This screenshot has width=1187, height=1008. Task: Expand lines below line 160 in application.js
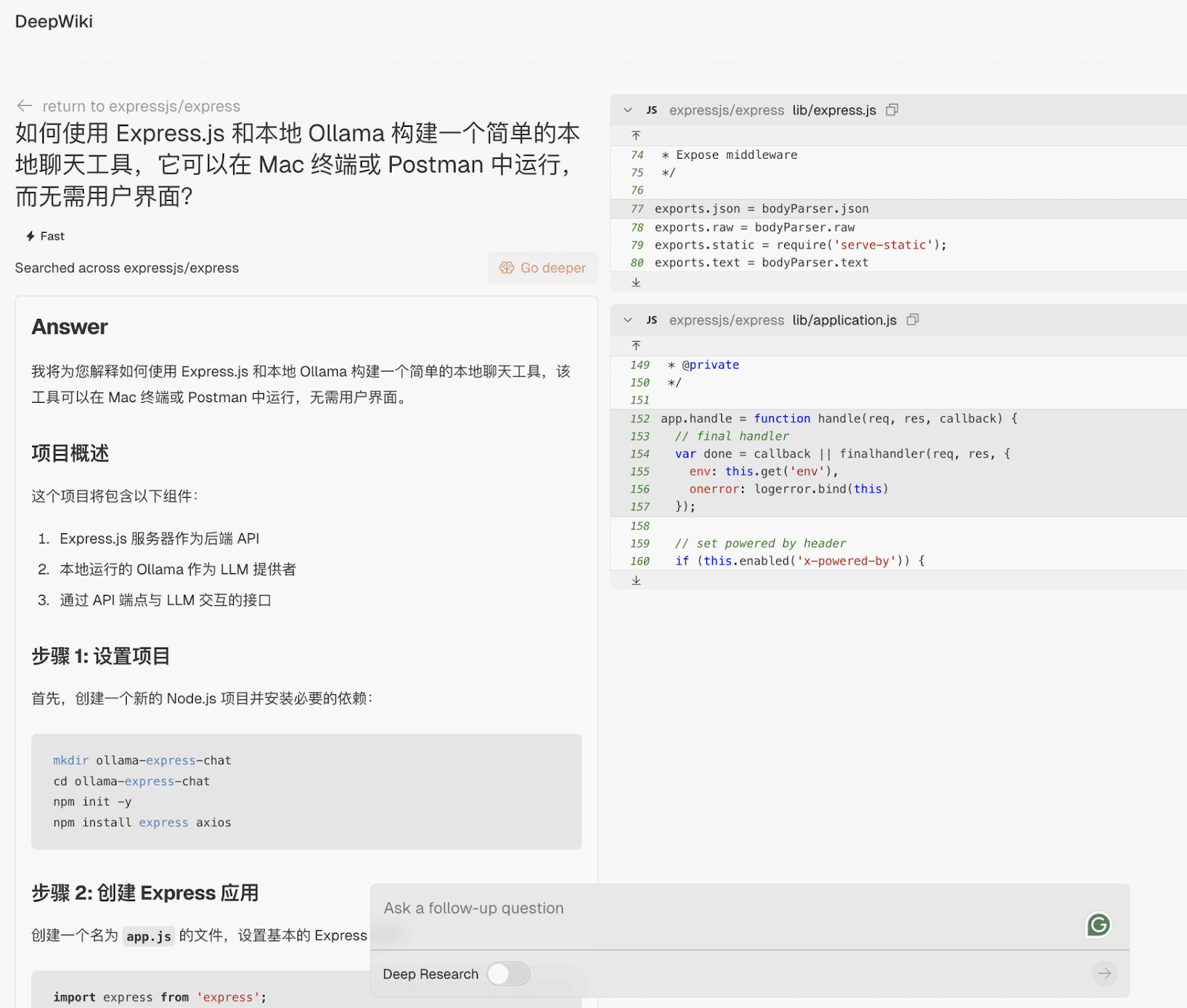pos(636,580)
